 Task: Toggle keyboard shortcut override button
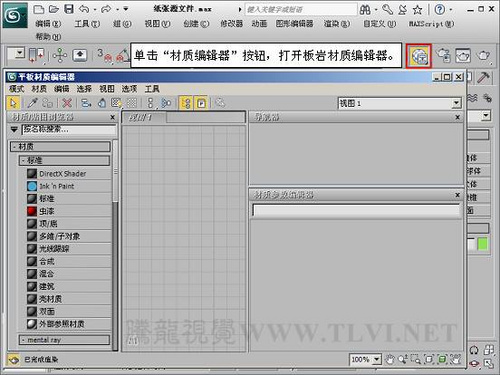[x=79, y=55]
